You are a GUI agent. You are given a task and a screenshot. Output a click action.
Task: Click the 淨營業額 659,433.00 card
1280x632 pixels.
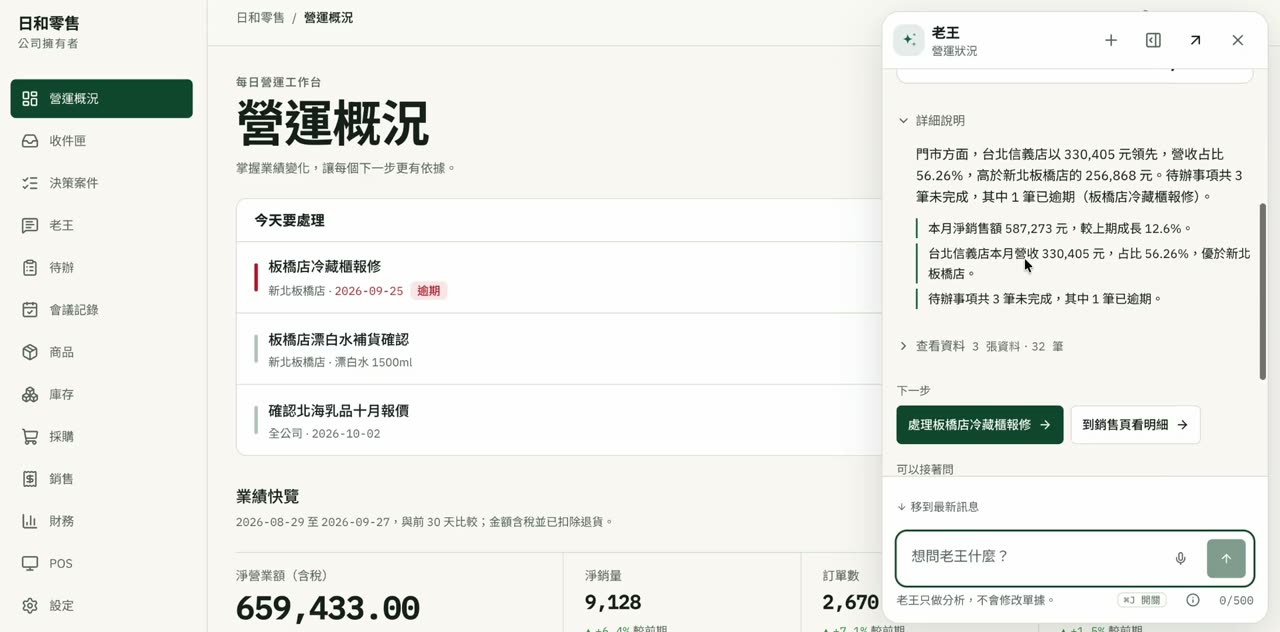coord(399,593)
